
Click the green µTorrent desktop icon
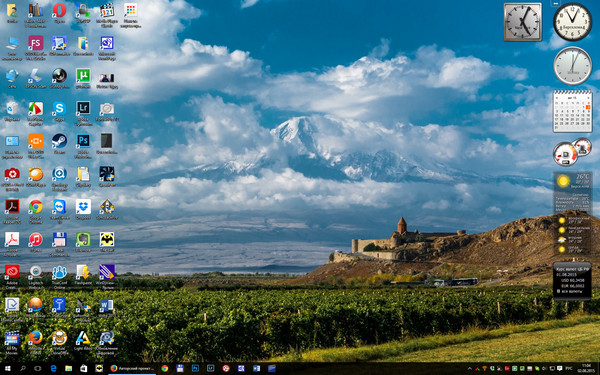click(x=83, y=78)
